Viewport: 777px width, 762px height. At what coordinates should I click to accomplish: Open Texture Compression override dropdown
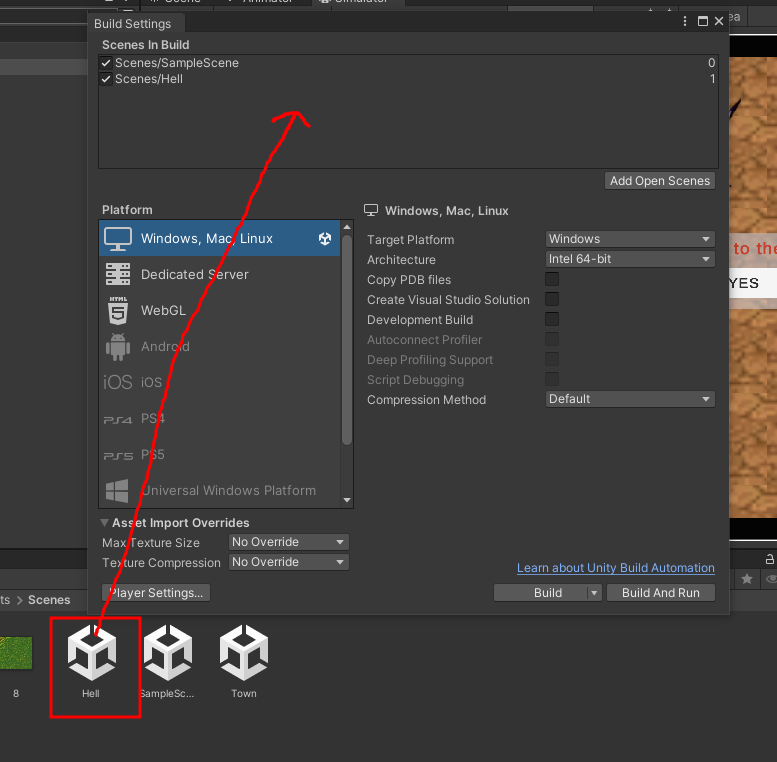click(289, 562)
